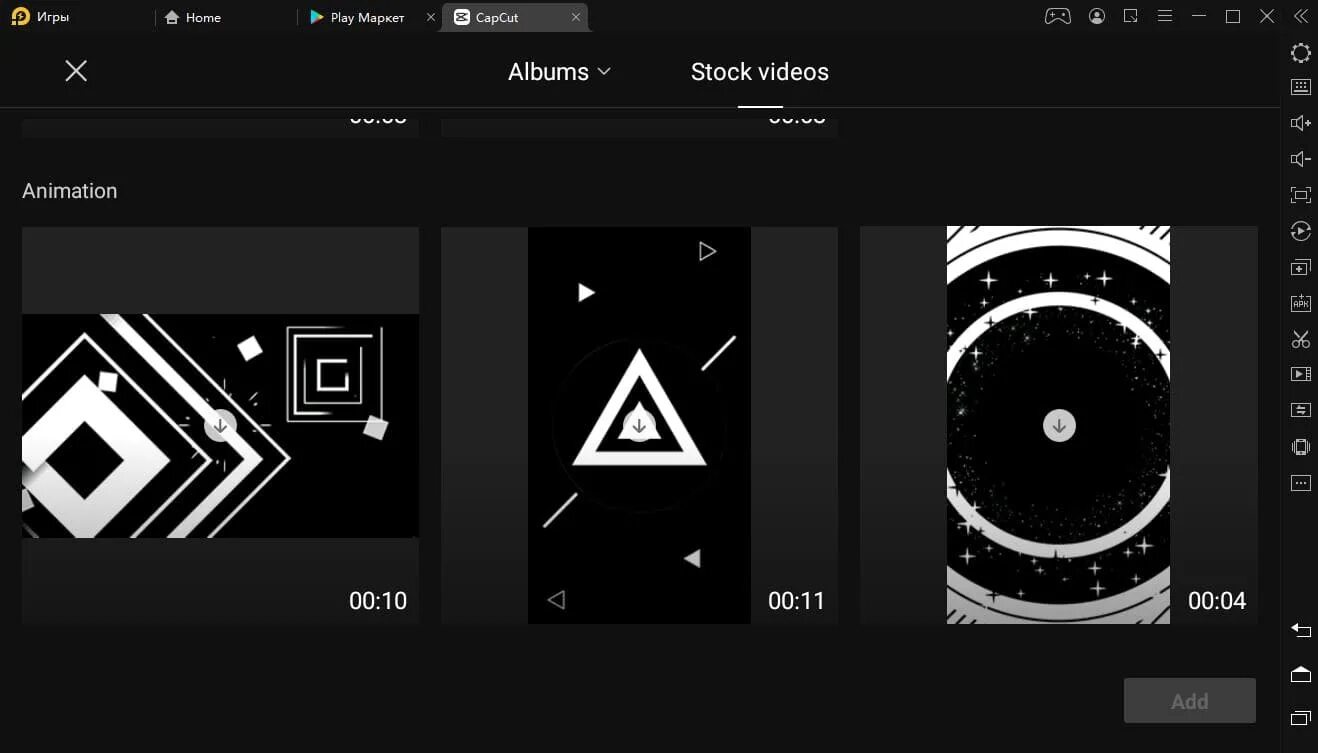Download the 00:11 triangle animation clip
1318x753 pixels.
coord(639,425)
